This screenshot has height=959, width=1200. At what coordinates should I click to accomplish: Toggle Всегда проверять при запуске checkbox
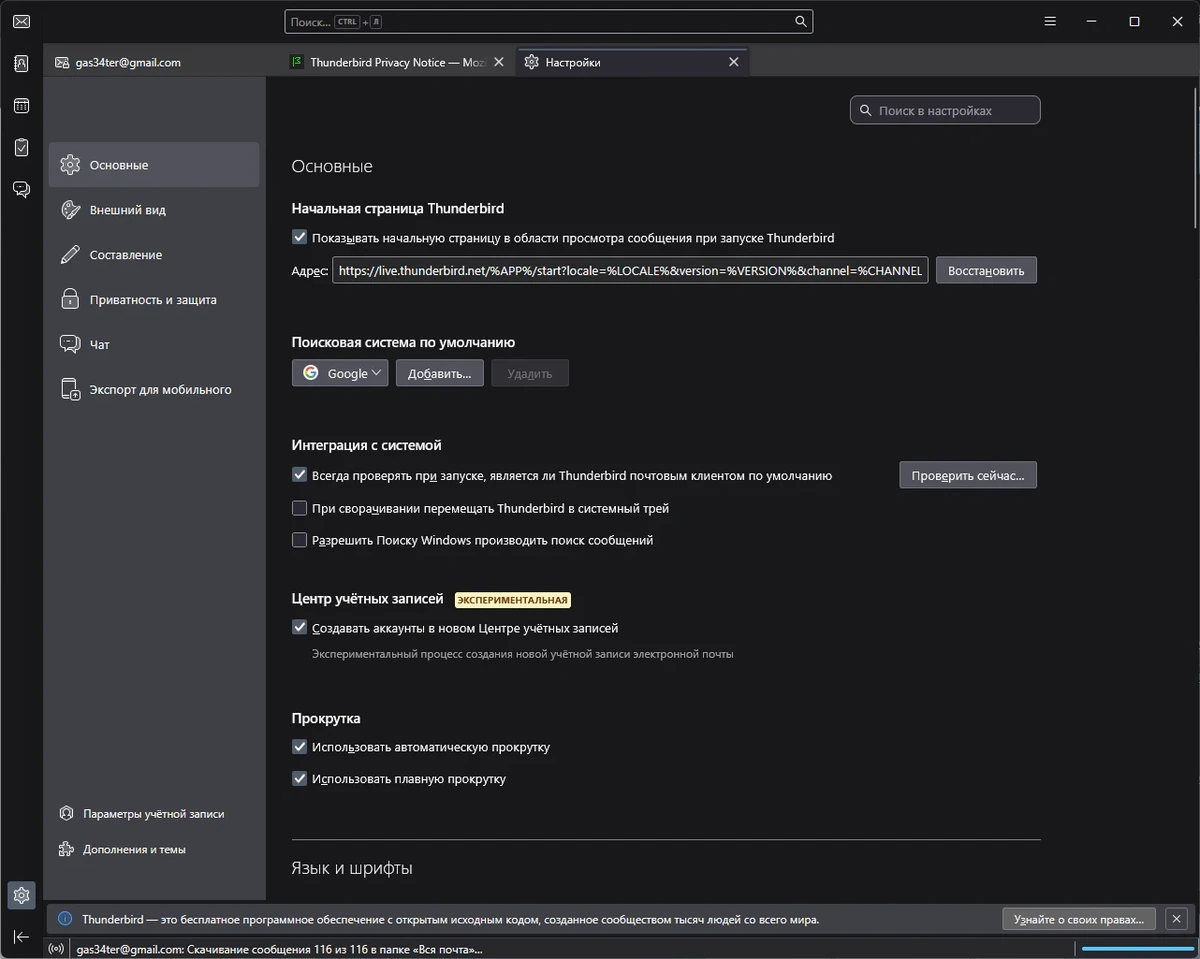tap(299, 475)
